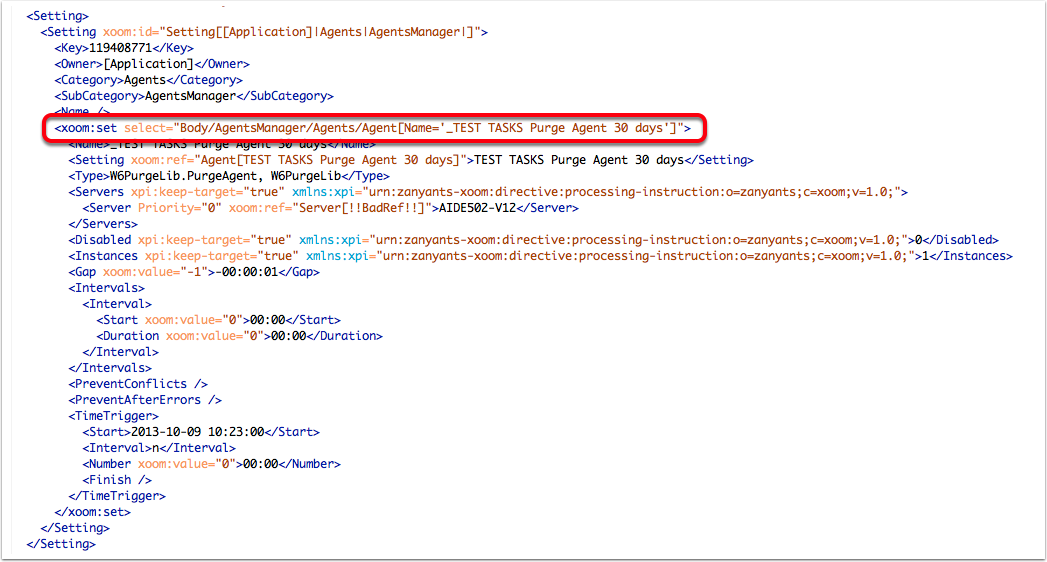Click the PreventAfterErrors empty tag
The image size is (1047, 562).
coord(145,400)
